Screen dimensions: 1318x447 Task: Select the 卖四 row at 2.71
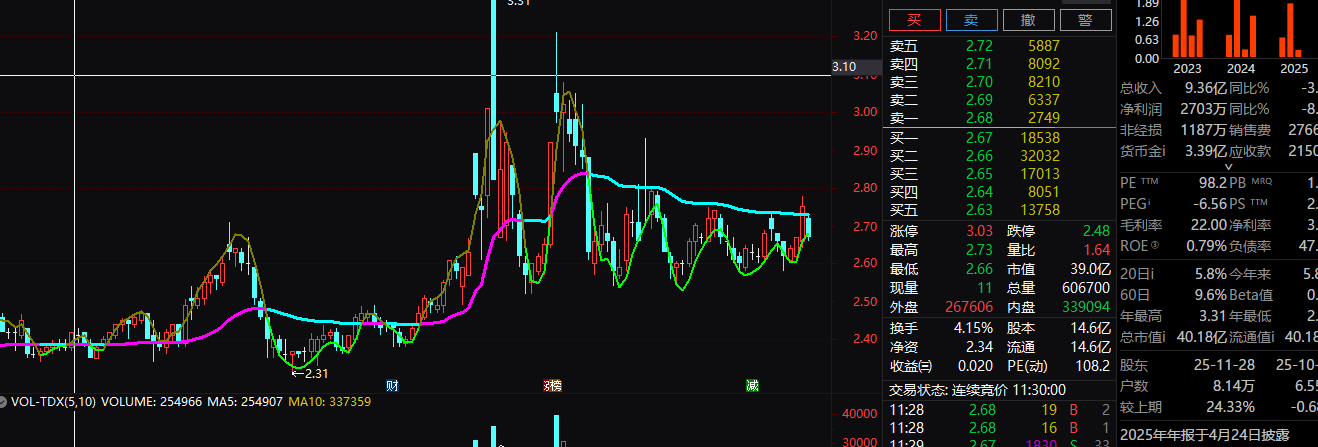click(998, 64)
